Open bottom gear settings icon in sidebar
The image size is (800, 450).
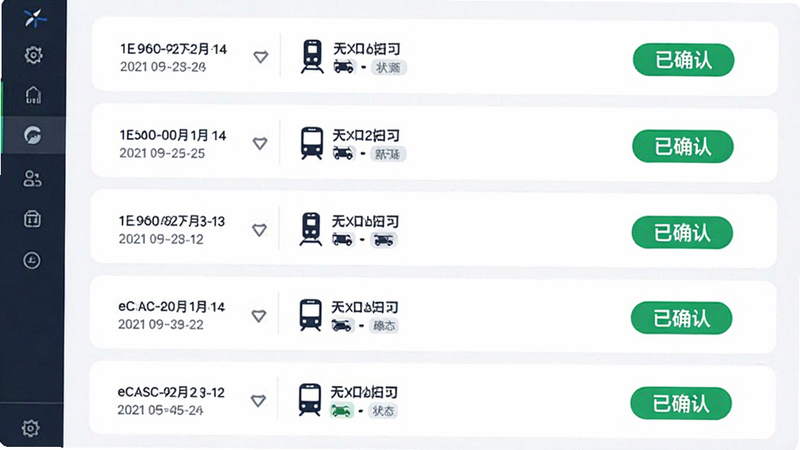[x=31, y=428]
